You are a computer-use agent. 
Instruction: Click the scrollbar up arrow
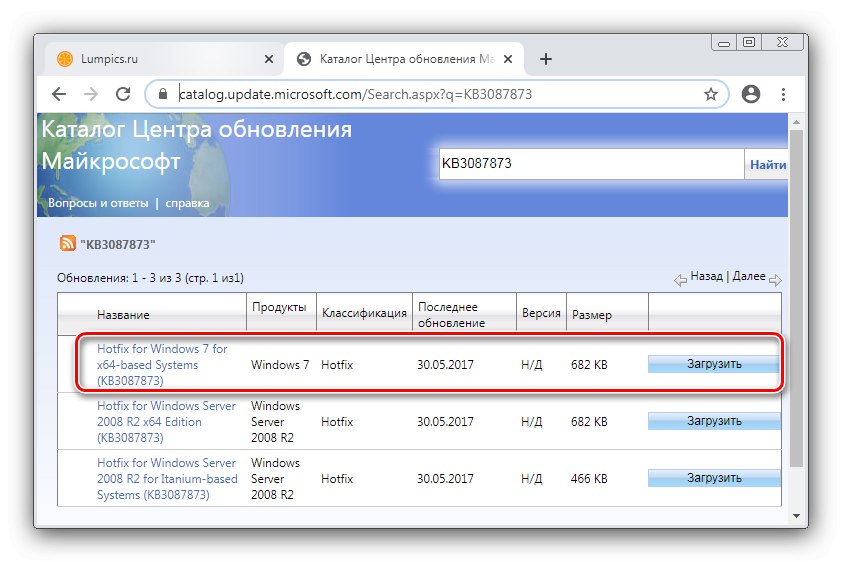[796, 122]
